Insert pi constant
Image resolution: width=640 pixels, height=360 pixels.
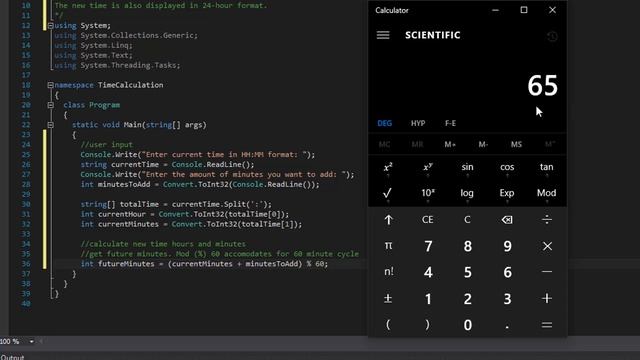click(x=388, y=246)
